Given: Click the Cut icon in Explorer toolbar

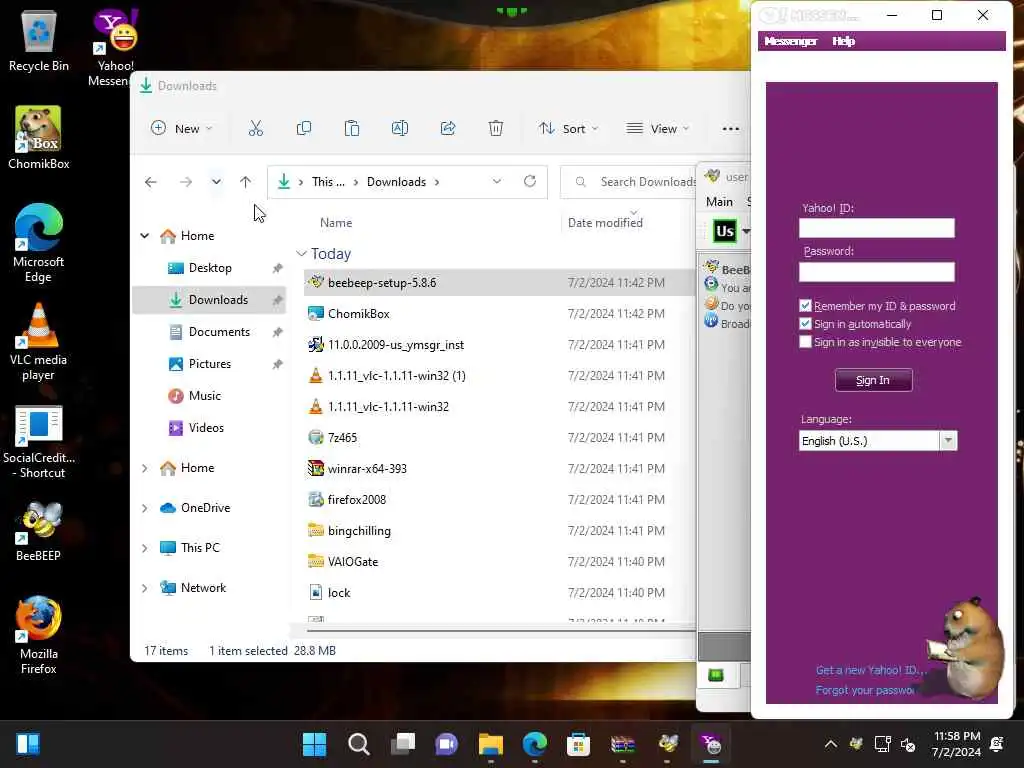Looking at the screenshot, I should (x=255, y=129).
